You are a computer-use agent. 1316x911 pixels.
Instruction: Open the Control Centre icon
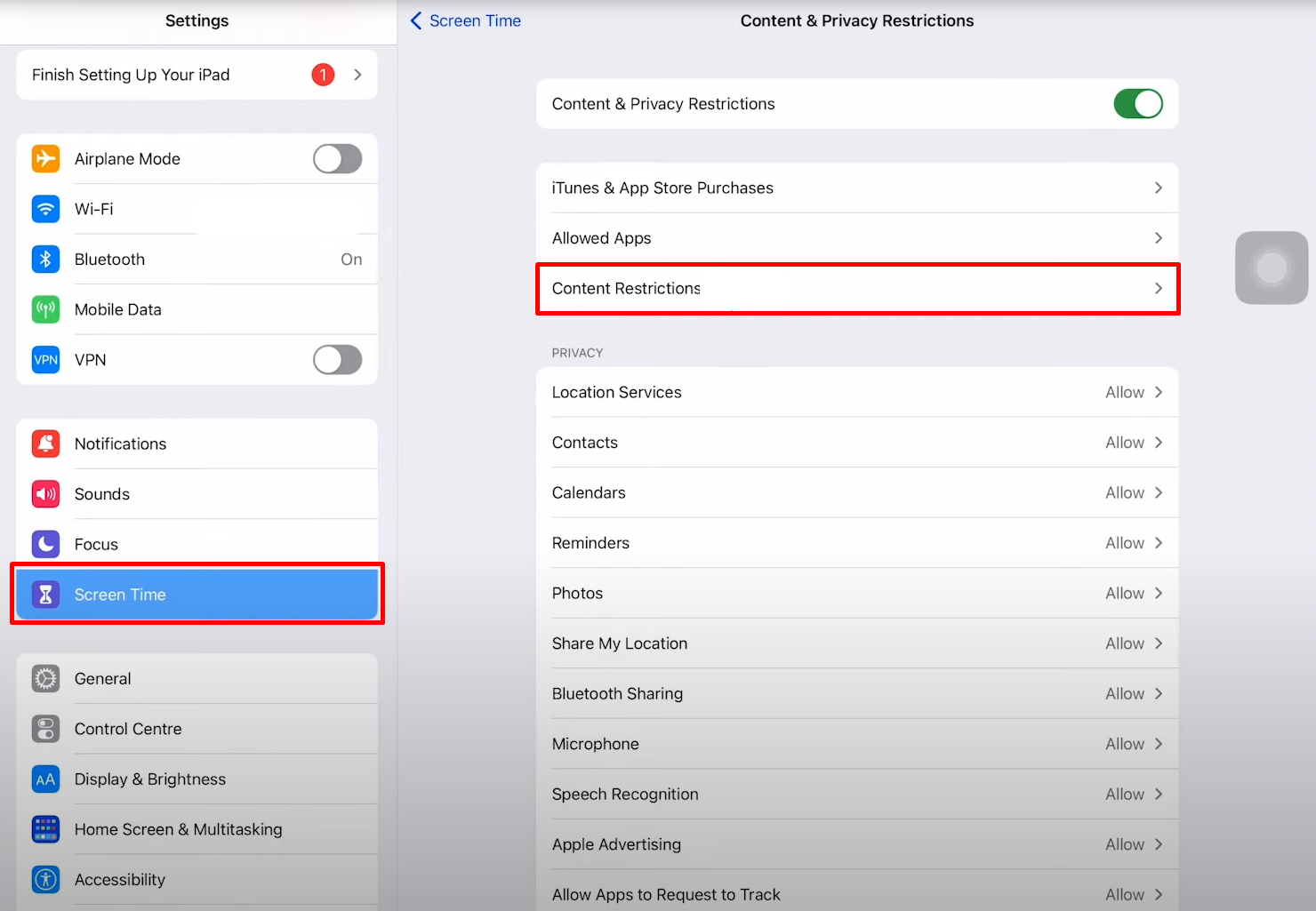tap(45, 729)
